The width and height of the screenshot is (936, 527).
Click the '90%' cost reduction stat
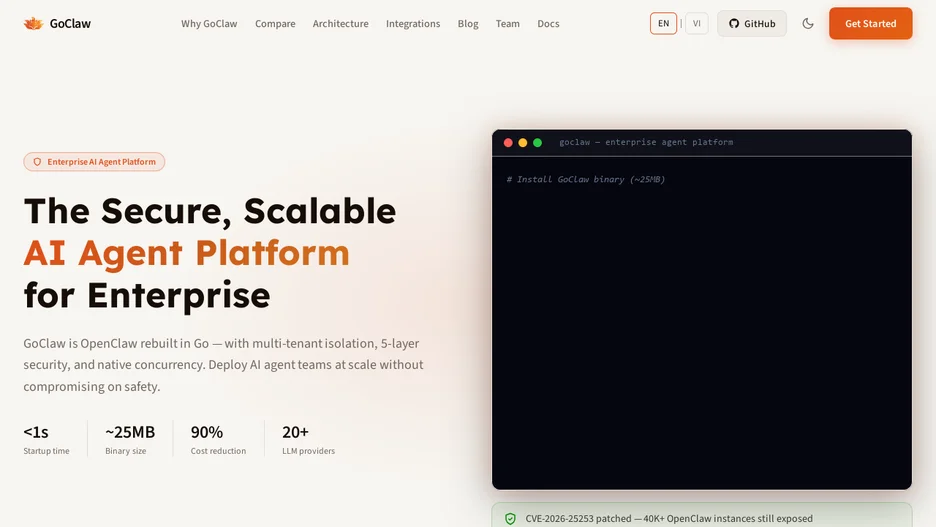coord(207,432)
